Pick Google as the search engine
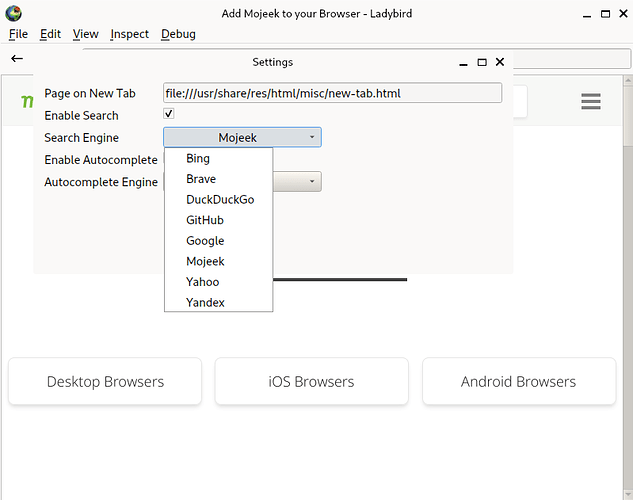Image resolution: width=633 pixels, height=500 pixels. (x=218, y=241)
